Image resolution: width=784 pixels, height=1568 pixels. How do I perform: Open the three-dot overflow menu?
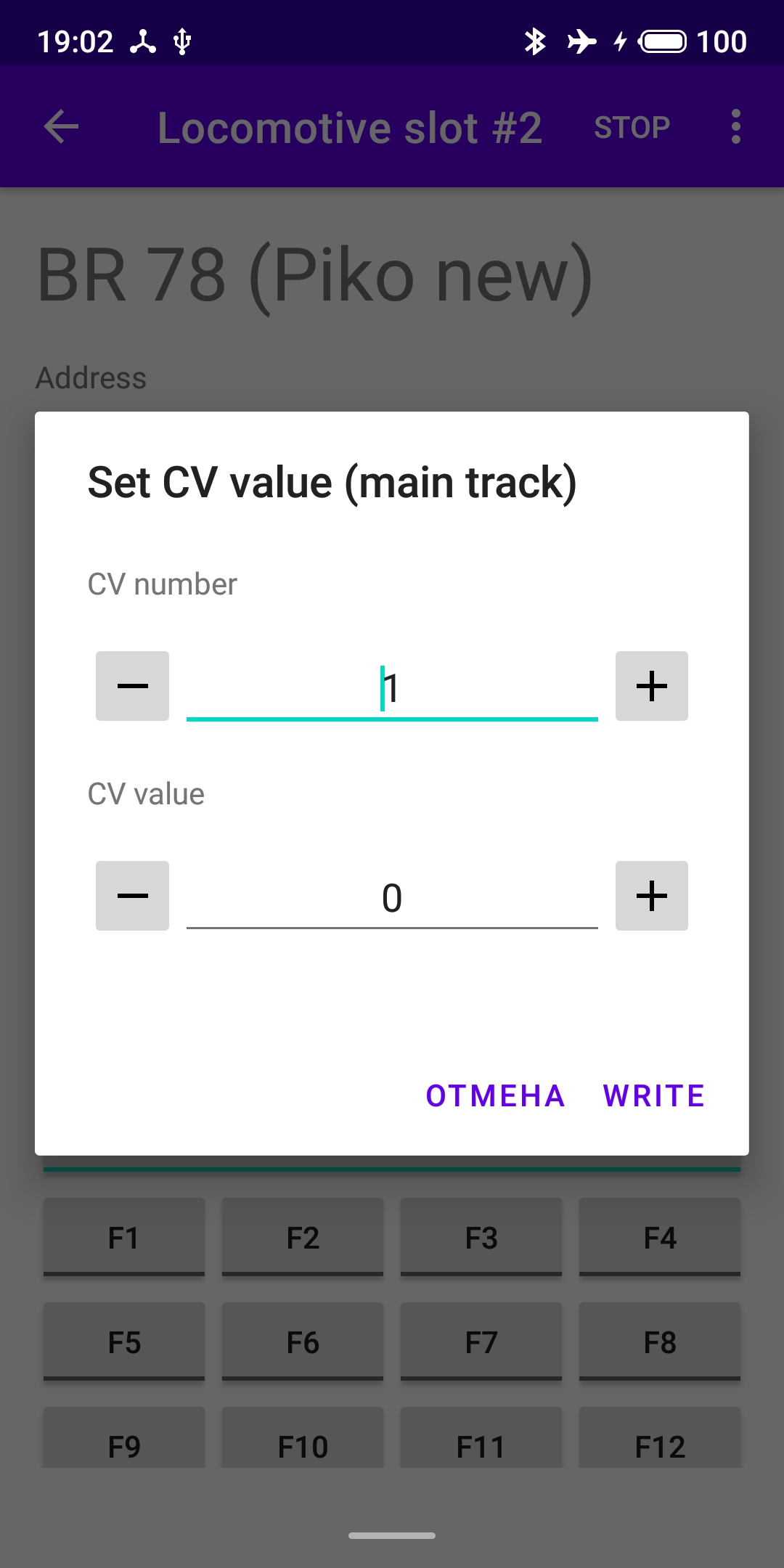click(736, 127)
